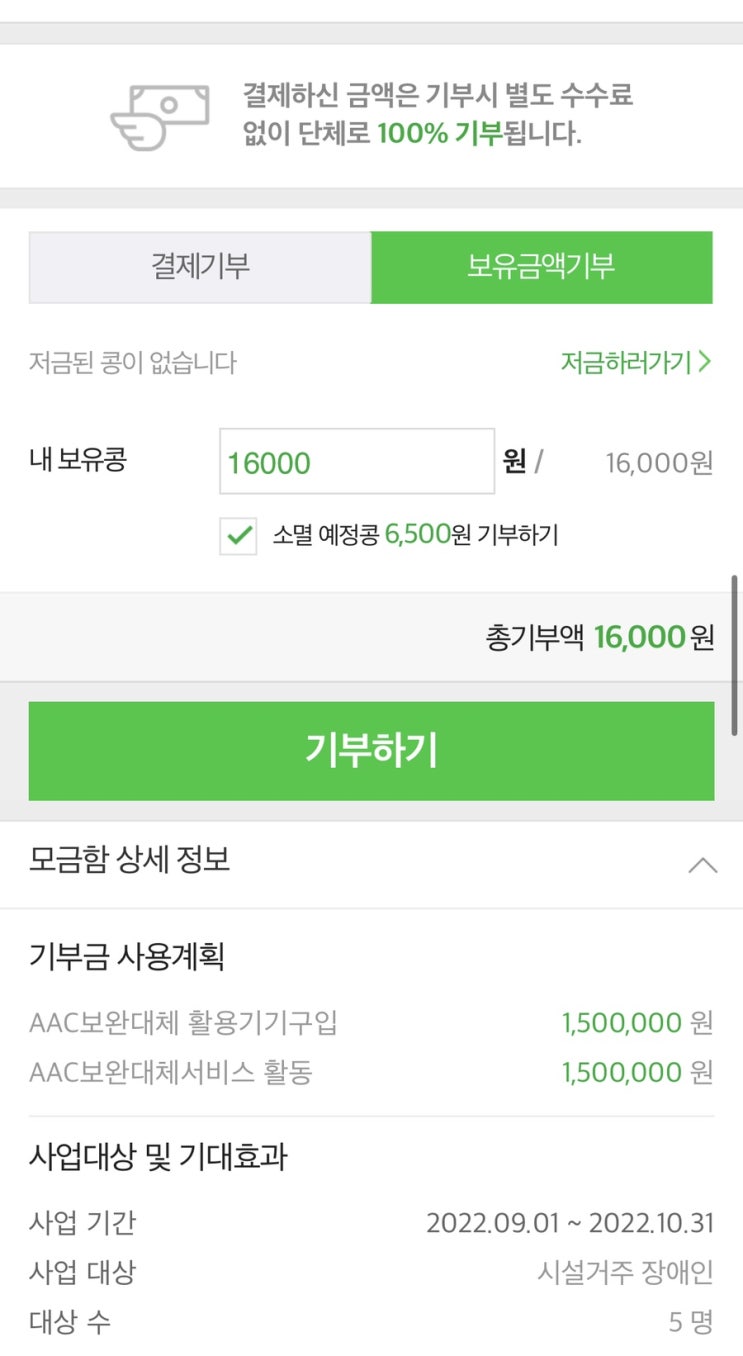Click the 저금된 콩이 없습니다 notice
The image size is (743, 1356).
pyautogui.click(x=133, y=362)
